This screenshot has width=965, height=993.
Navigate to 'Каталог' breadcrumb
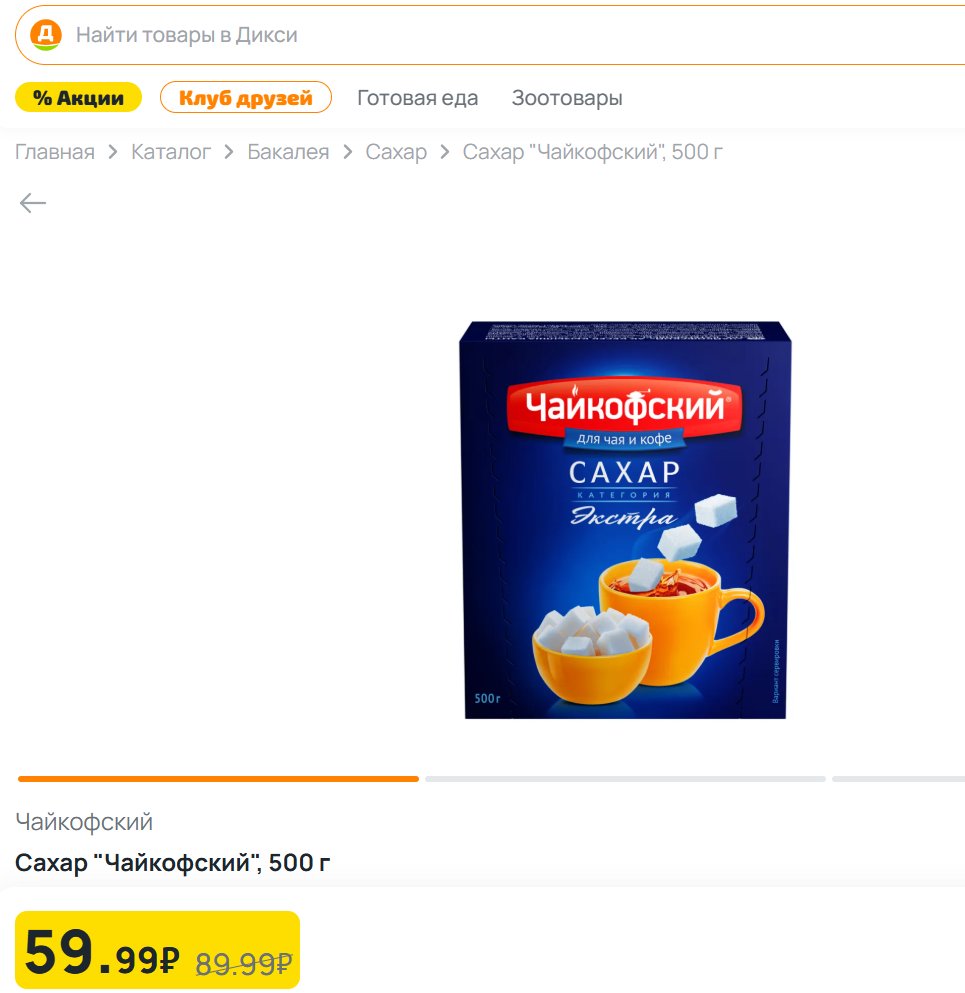(171, 152)
